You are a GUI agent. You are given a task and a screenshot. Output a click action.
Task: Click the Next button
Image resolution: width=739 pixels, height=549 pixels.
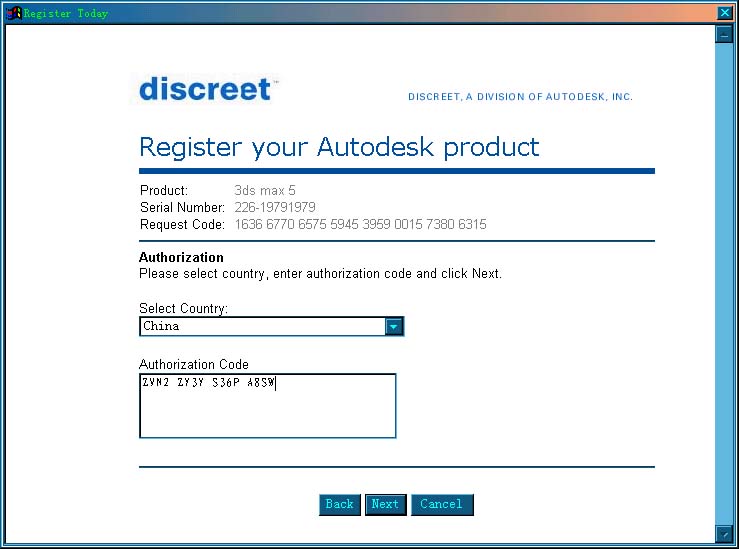pos(386,504)
